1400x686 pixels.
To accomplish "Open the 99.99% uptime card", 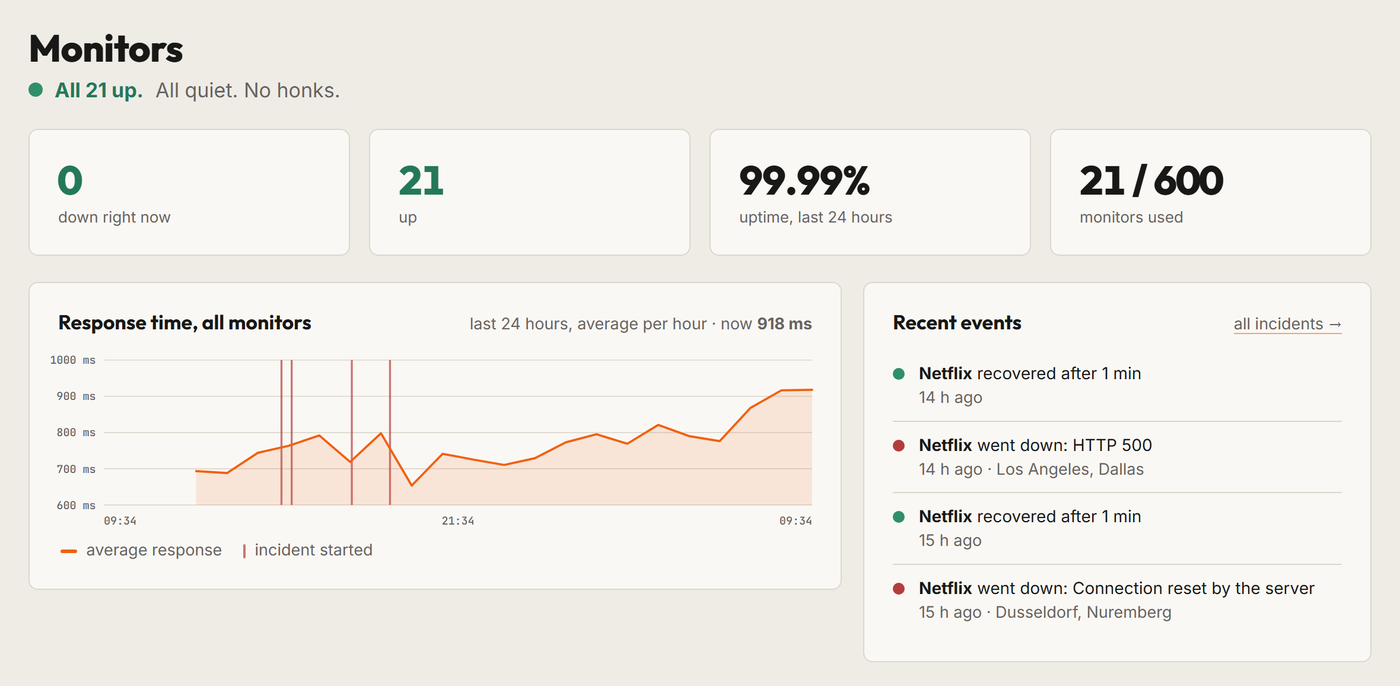I will point(870,192).
